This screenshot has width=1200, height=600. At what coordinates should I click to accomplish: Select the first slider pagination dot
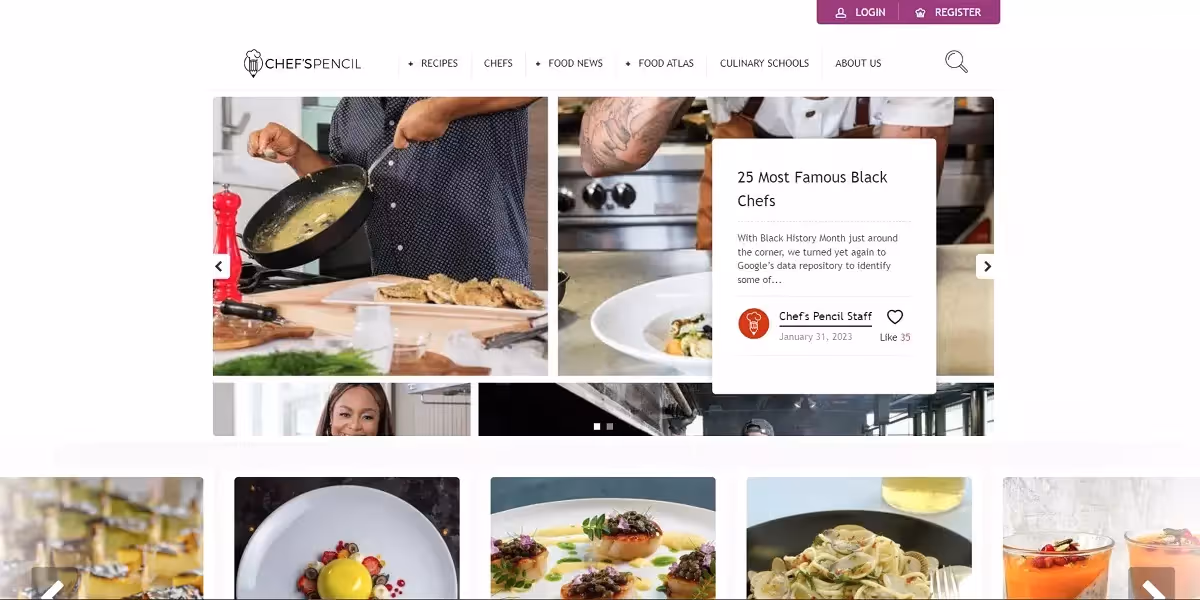[x=597, y=426]
